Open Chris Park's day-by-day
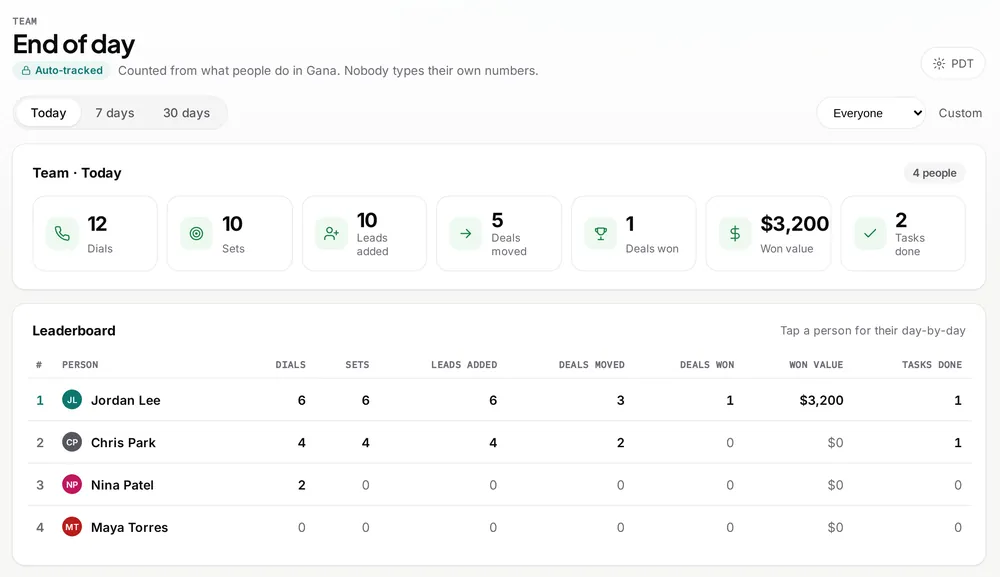The image size is (1000, 577). pos(499,442)
